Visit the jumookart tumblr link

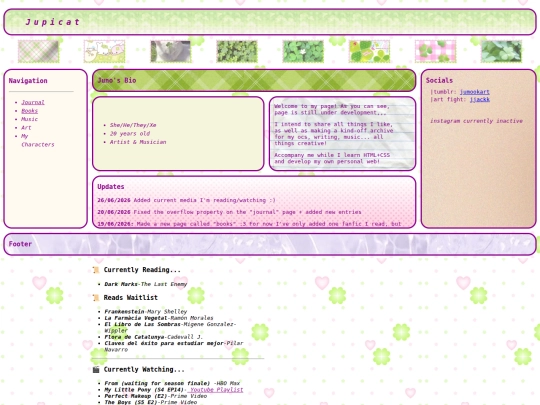475,92
